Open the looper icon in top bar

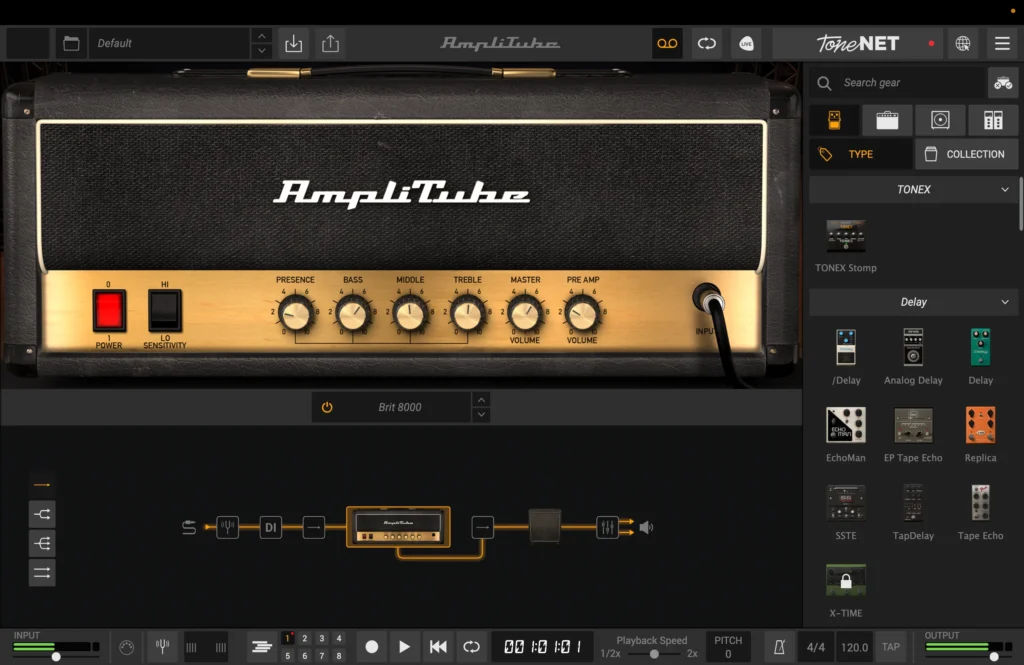point(707,44)
